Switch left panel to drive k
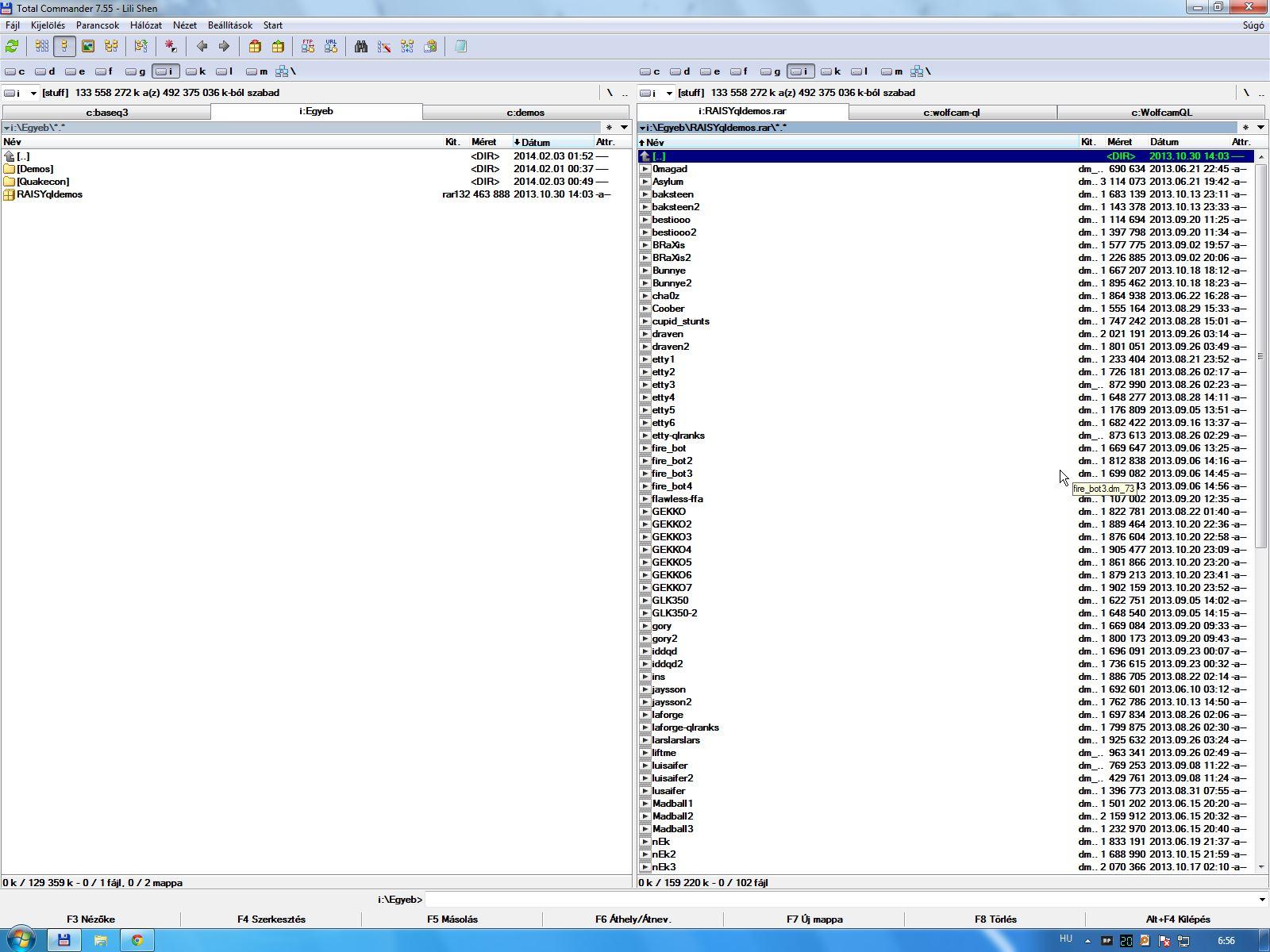This screenshot has height=952, width=1270. tap(196, 71)
